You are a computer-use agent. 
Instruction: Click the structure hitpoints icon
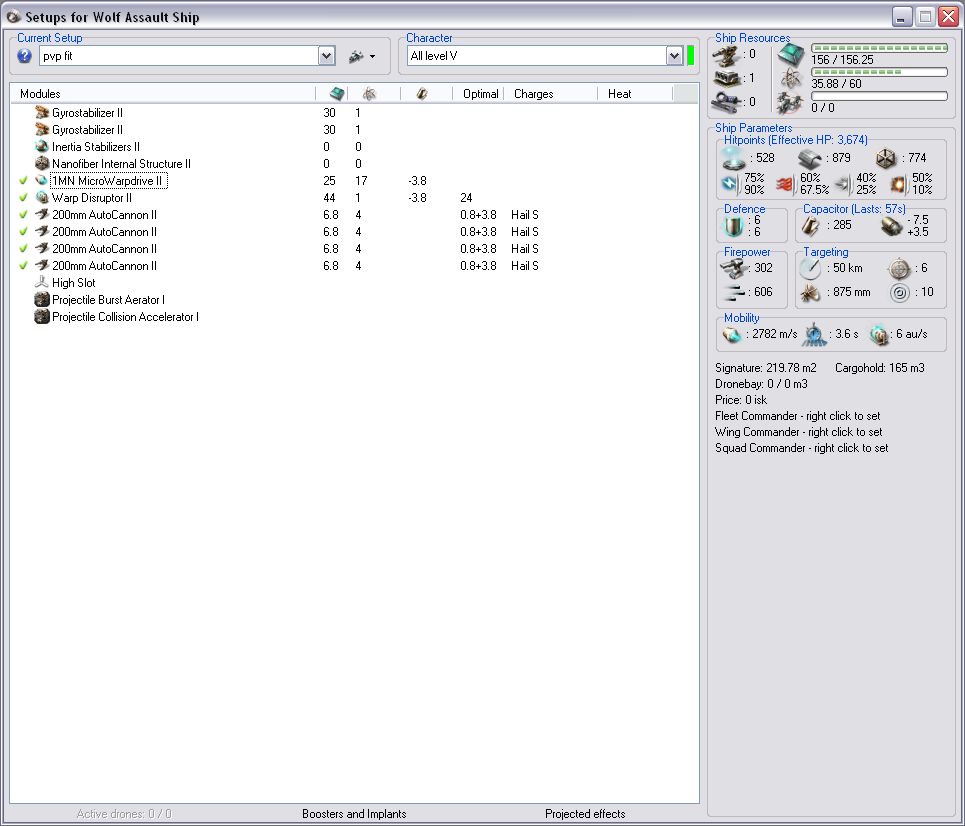885,157
